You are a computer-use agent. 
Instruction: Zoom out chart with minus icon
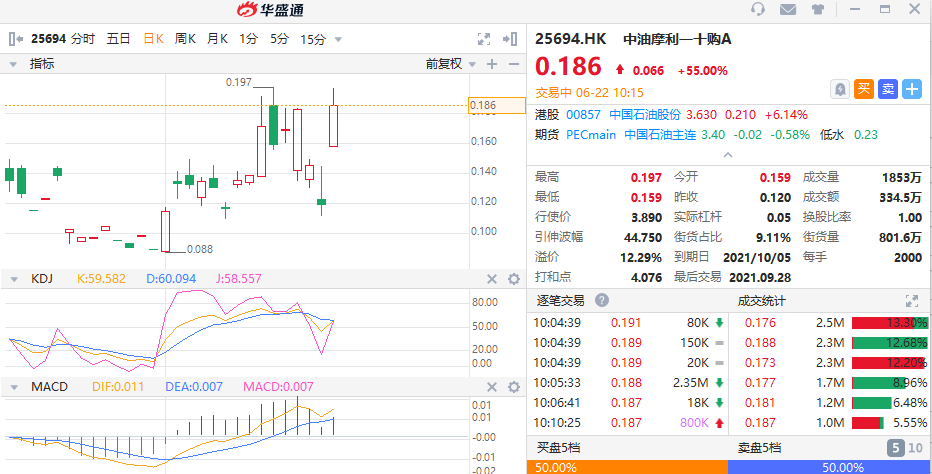[x=514, y=64]
